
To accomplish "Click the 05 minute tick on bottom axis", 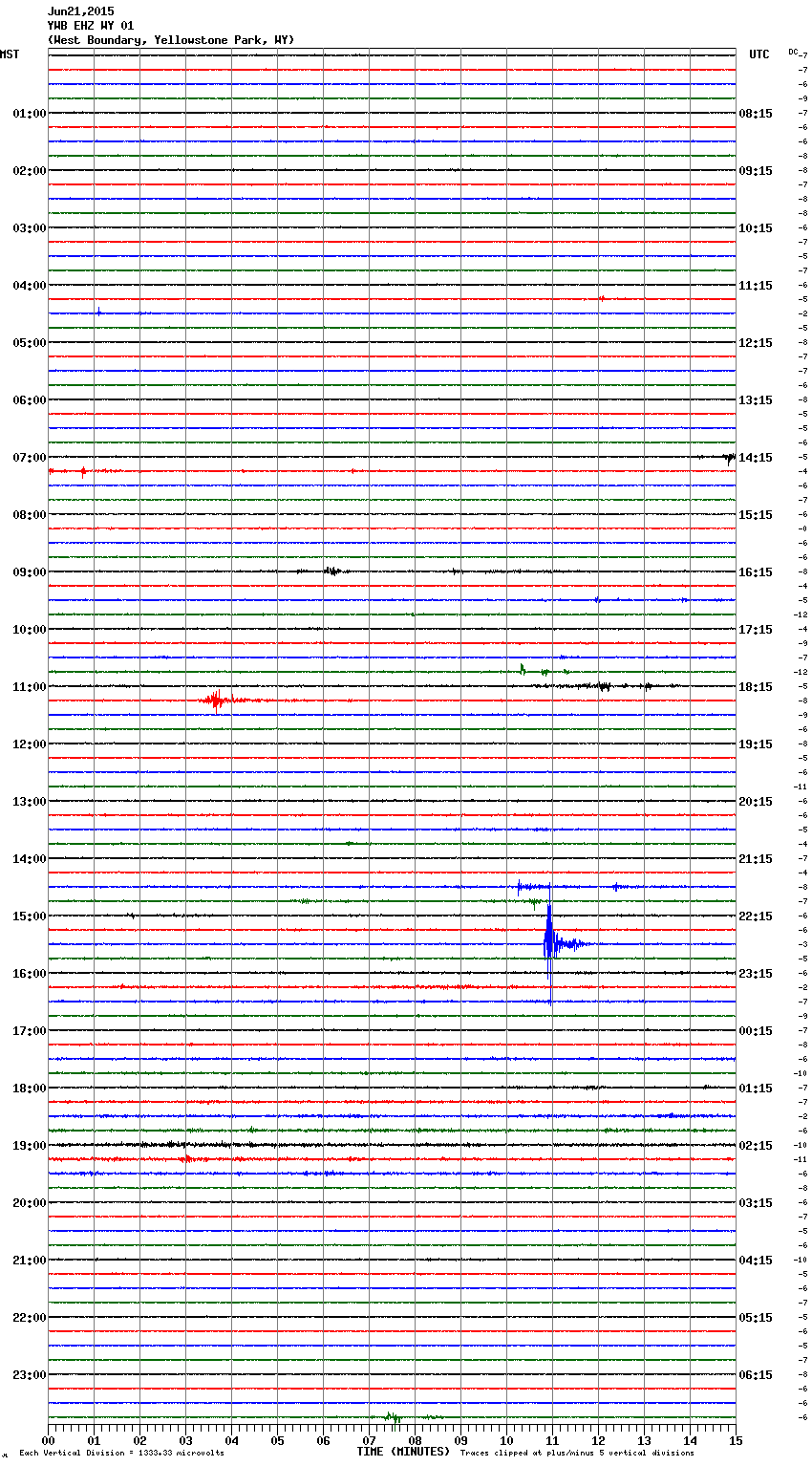I will click(x=277, y=1440).
